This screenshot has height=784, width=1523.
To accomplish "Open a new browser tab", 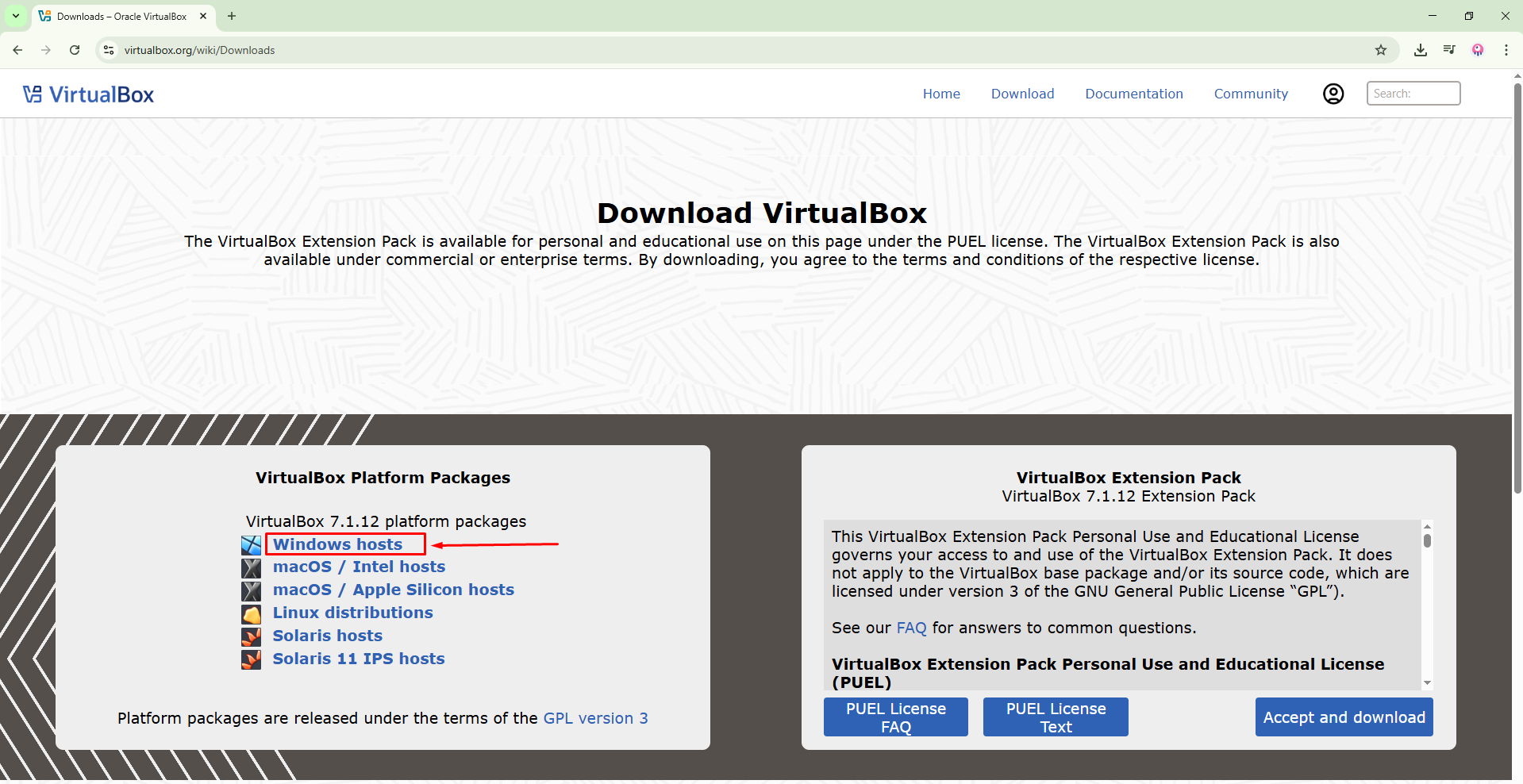I will [232, 16].
